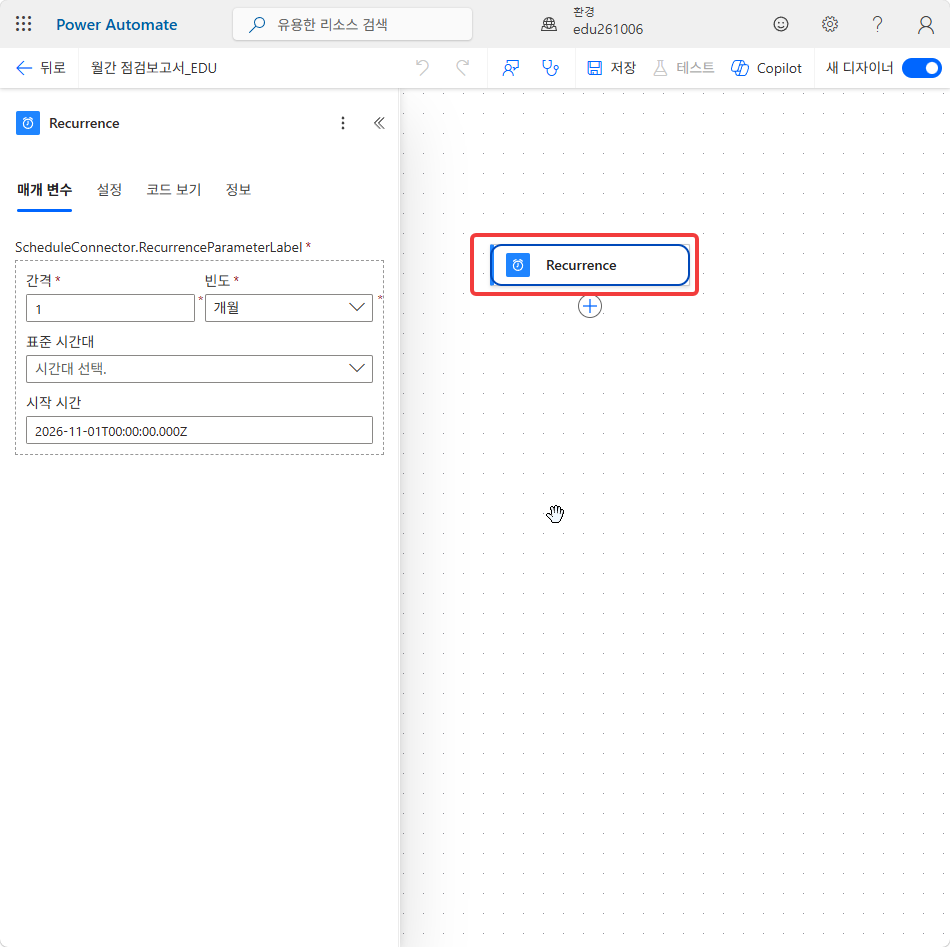Switch to the 설정 tab
Screen dimensions: 950x947
click(x=109, y=190)
